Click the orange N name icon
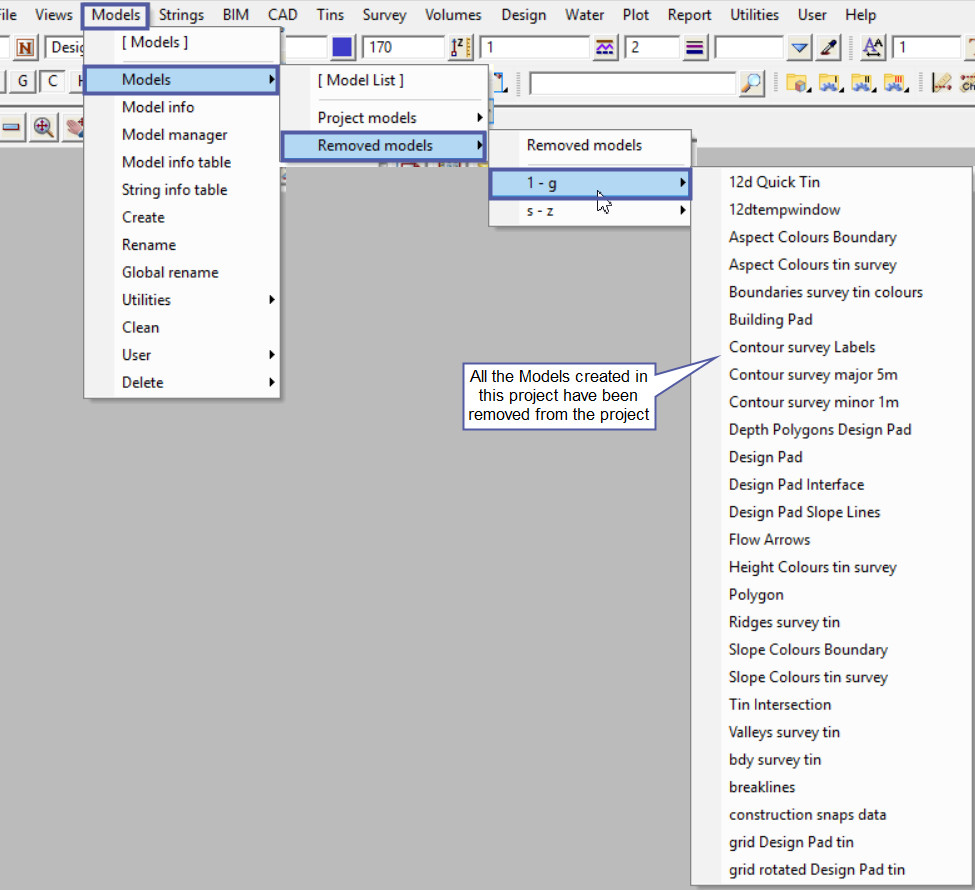975x890 pixels. [25, 47]
